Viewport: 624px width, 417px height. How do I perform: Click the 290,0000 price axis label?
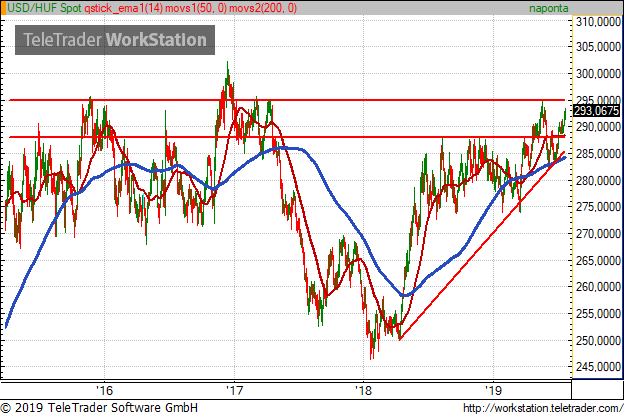(598, 127)
